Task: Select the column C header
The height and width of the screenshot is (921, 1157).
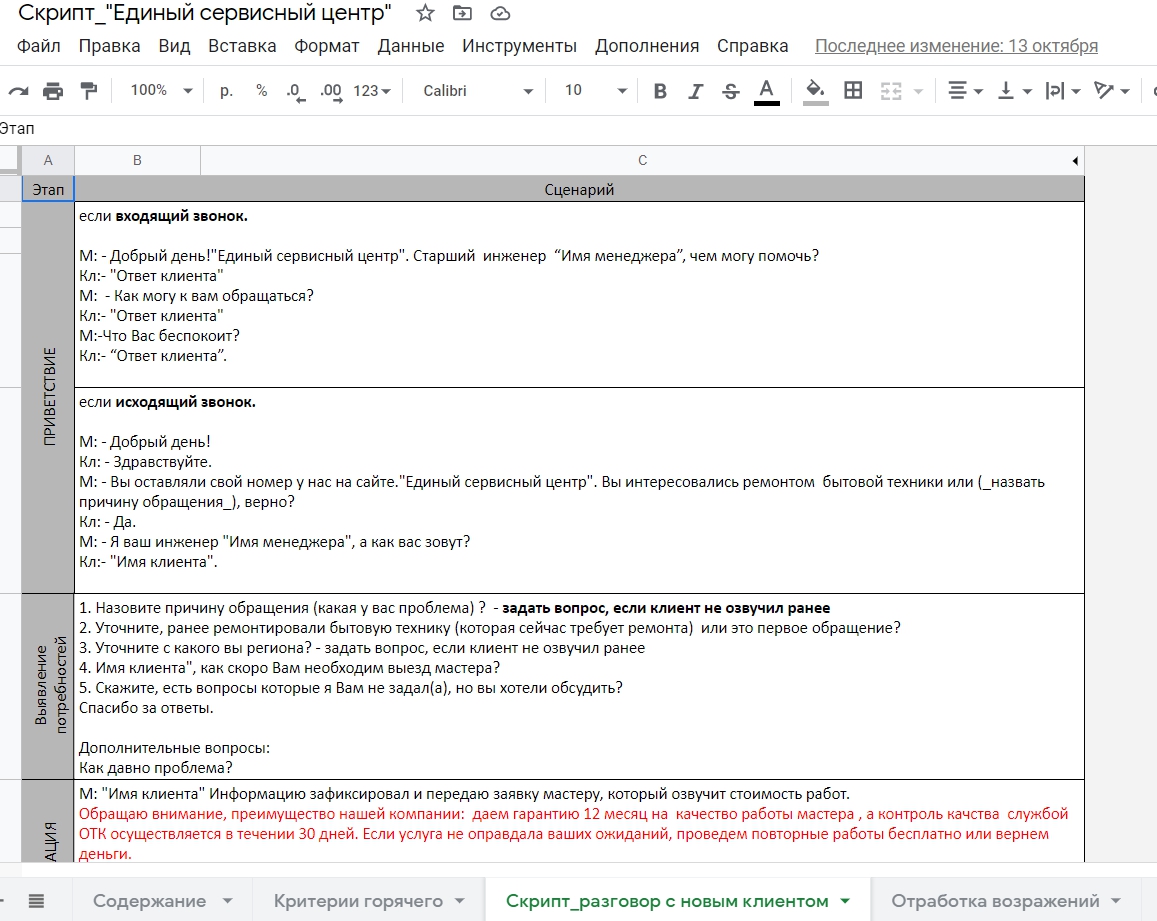Action: point(642,161)
